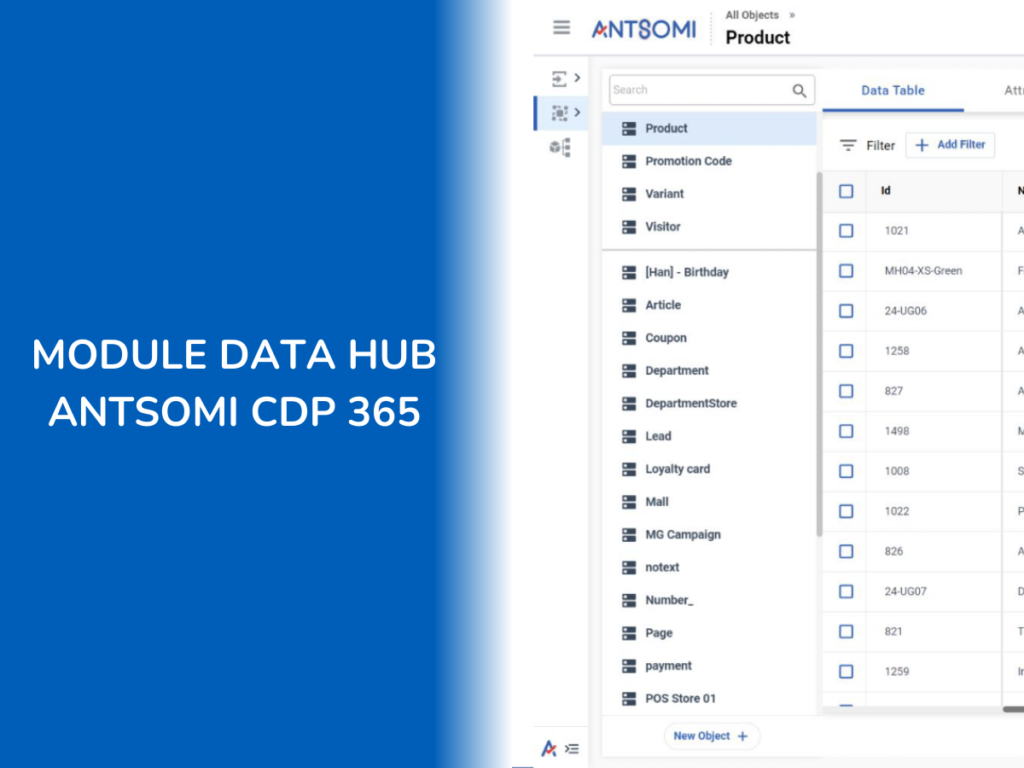The image size is (1024, 768).
Task: Click the object list vertical scrollbar
Action: (x=819, y=355)
